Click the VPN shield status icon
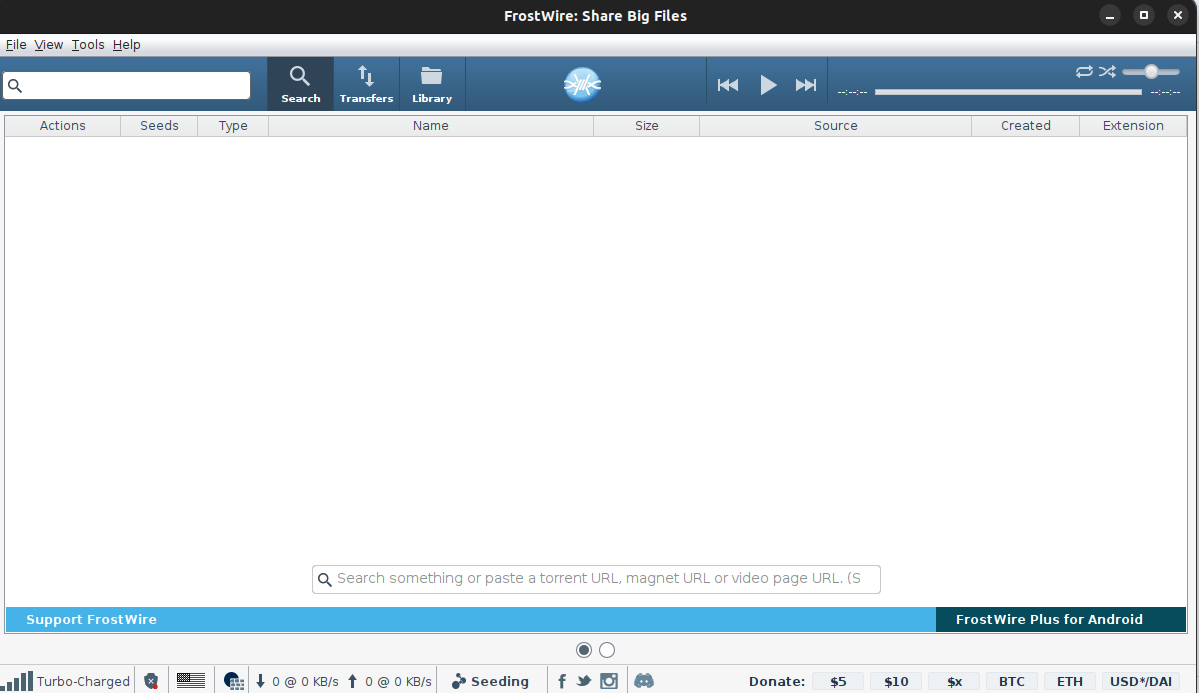 pos(151,681)
